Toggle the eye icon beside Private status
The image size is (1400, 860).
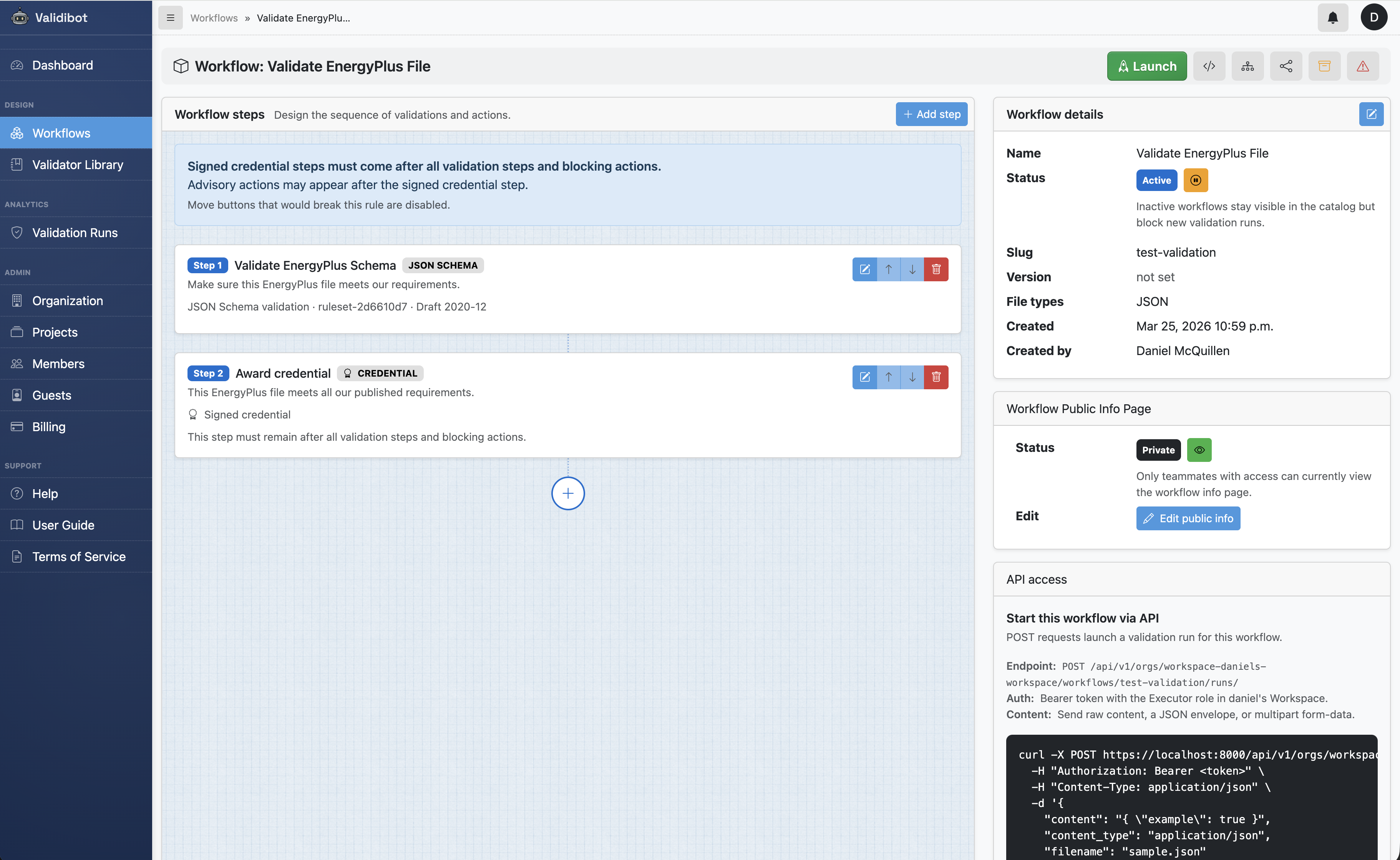point(1200,450)
